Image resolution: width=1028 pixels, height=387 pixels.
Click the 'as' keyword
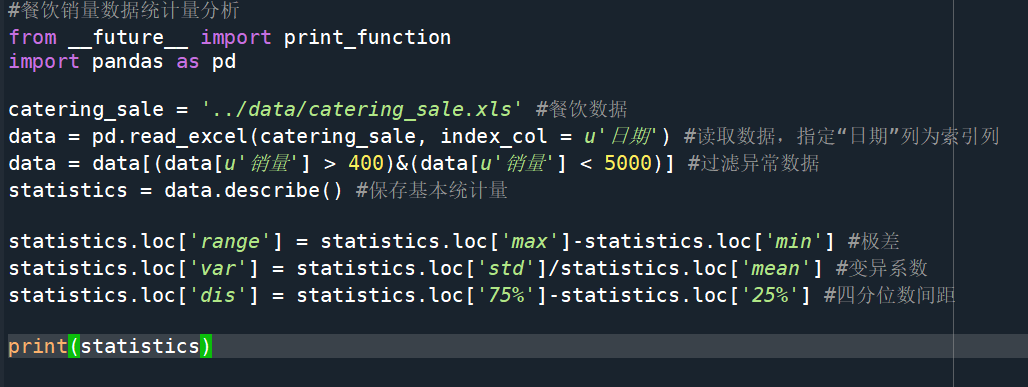click(x=188, y=62)
